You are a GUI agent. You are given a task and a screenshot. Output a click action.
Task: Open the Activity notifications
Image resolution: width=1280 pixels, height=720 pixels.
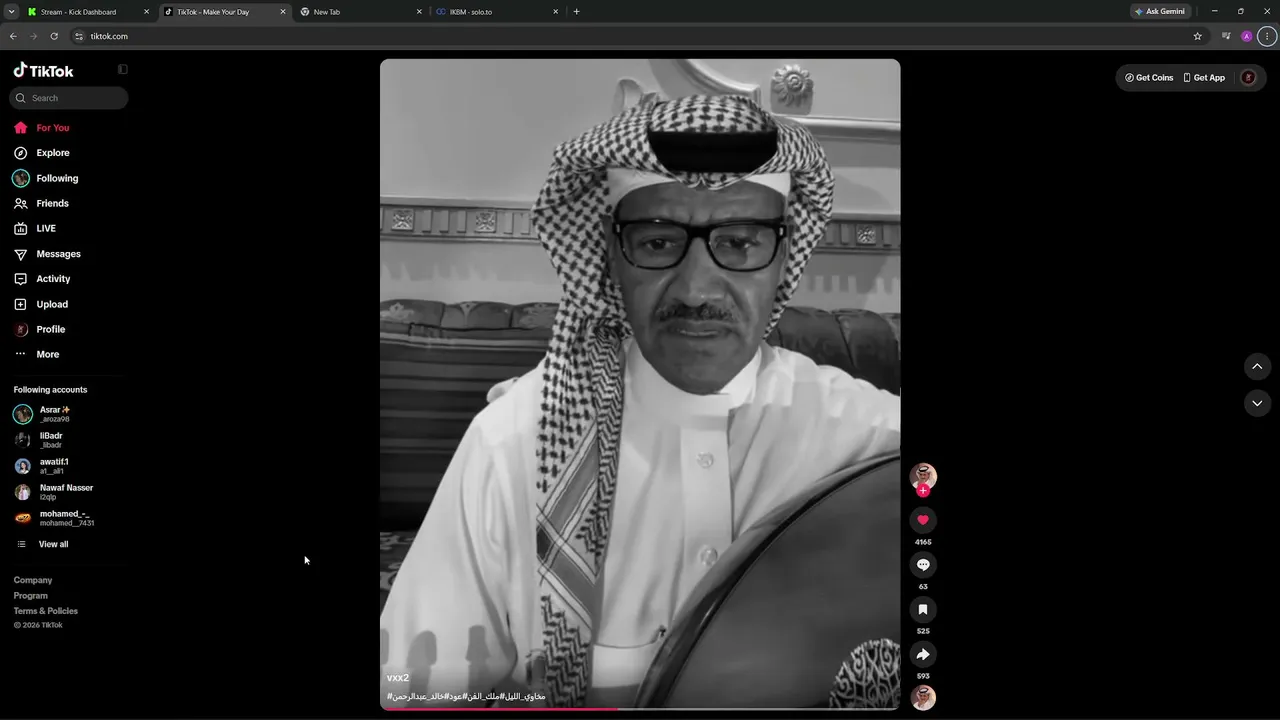(x=42, y=279)
